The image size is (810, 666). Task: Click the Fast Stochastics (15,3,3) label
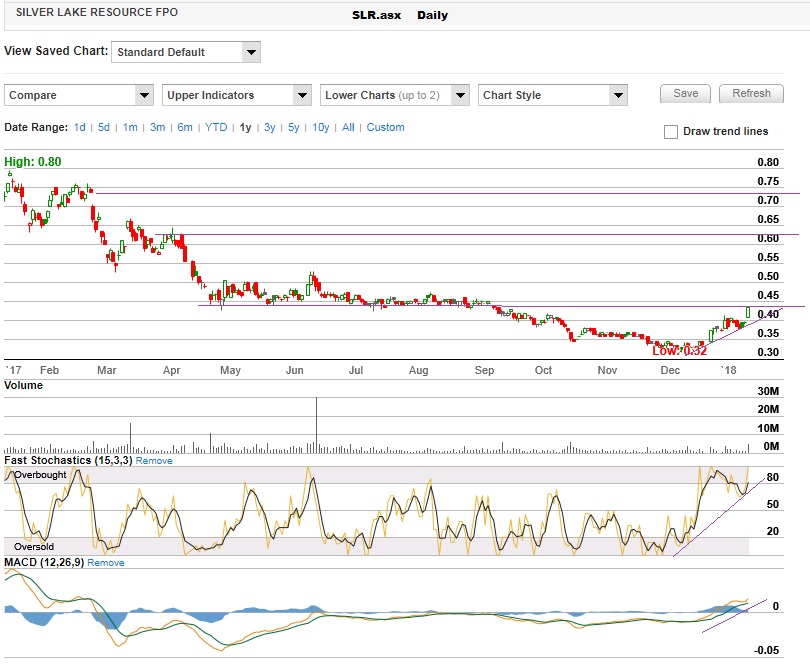(68, 460)
